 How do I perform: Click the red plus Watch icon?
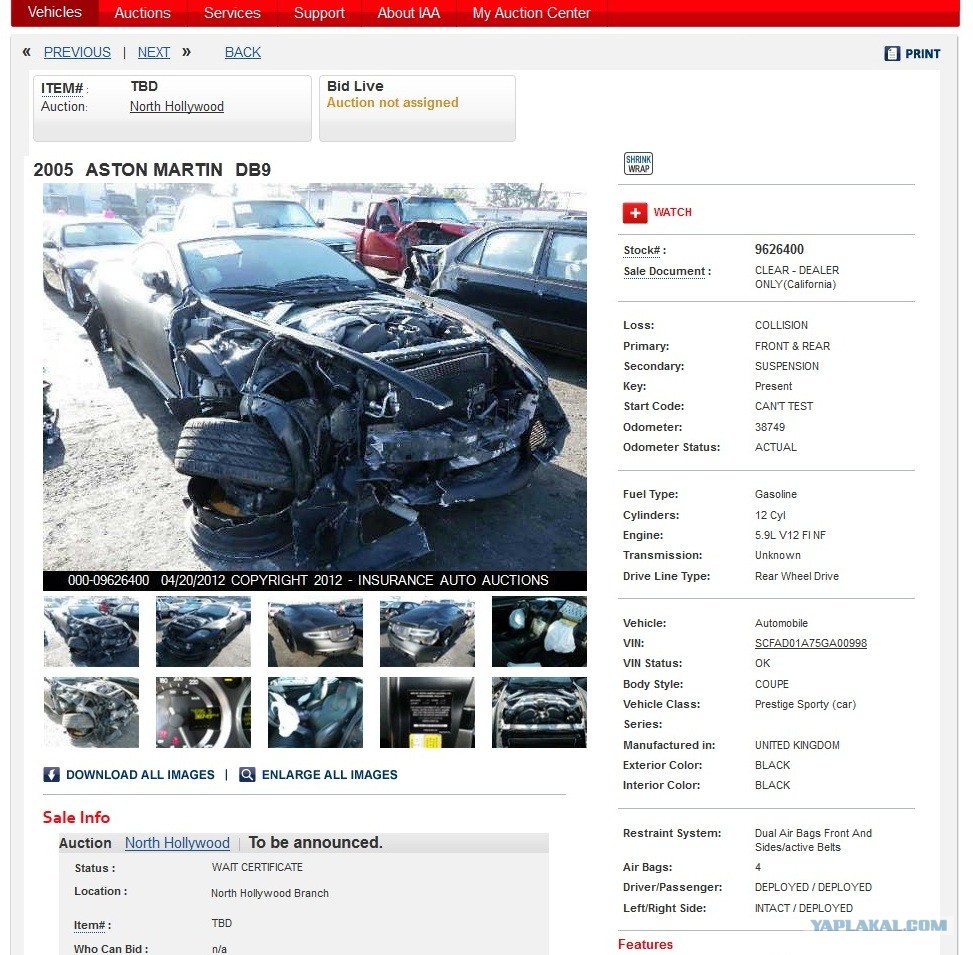635,213
